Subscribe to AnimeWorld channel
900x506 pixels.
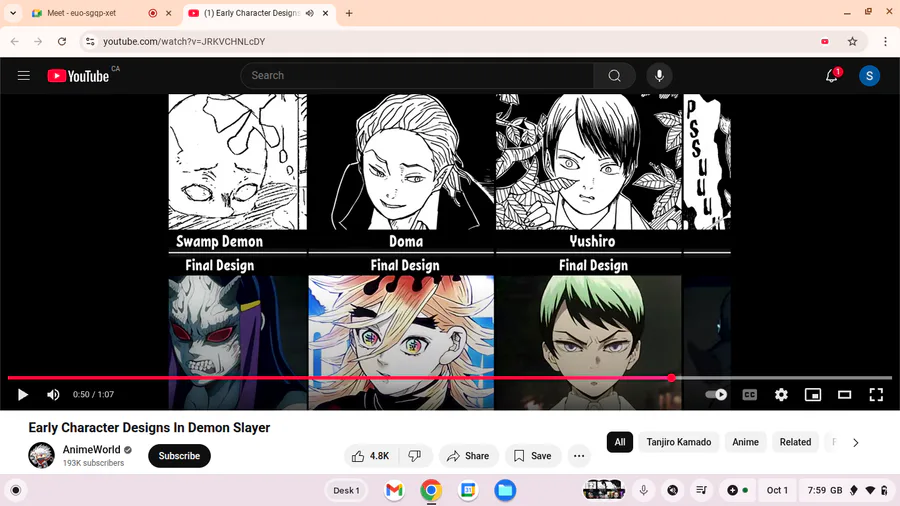click(179, 456)
